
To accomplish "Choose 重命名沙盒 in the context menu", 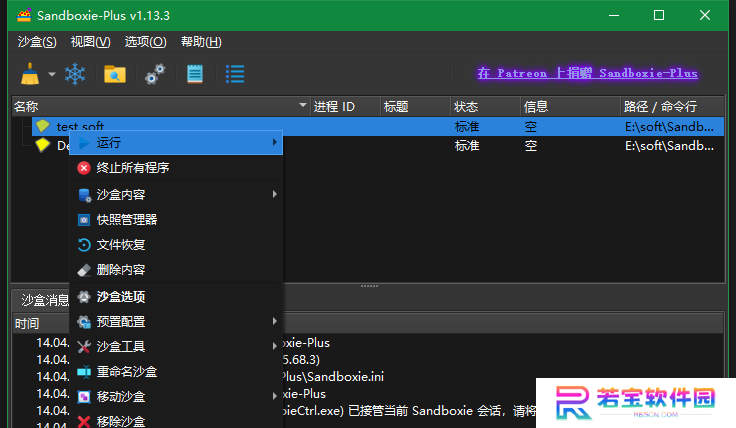I will tap(176, 372).
